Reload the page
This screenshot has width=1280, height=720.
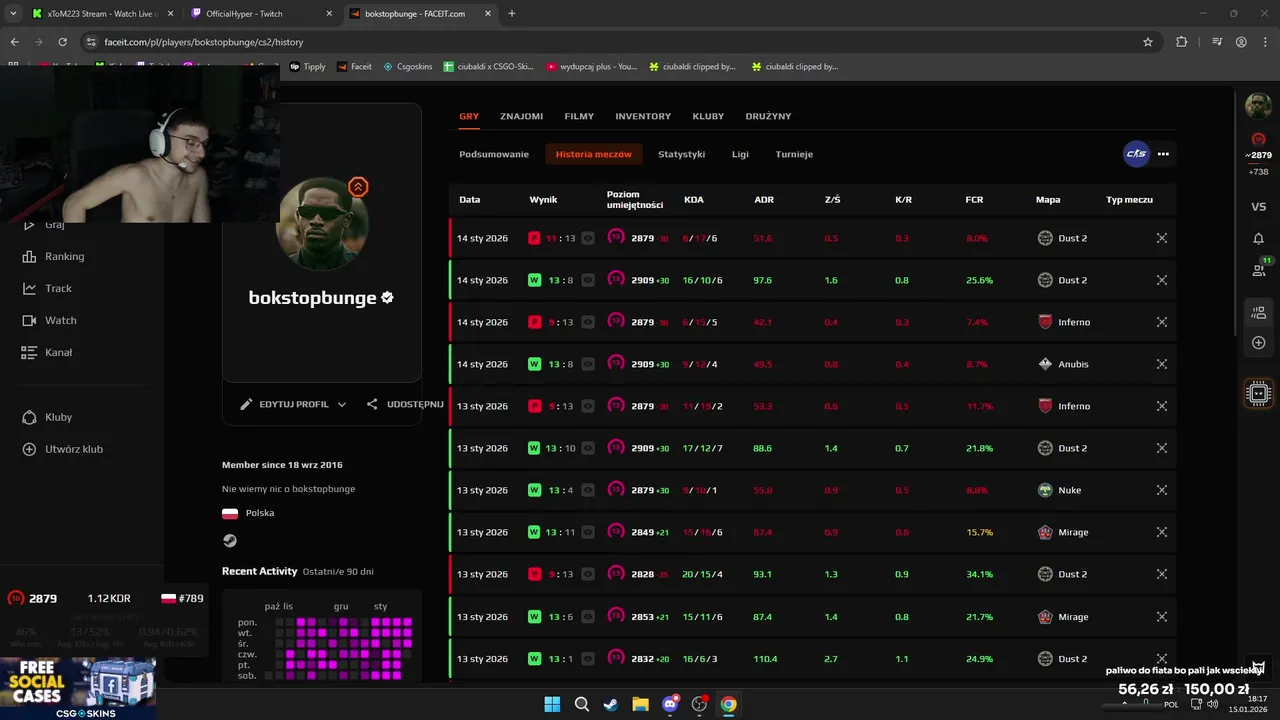(62, 42)
